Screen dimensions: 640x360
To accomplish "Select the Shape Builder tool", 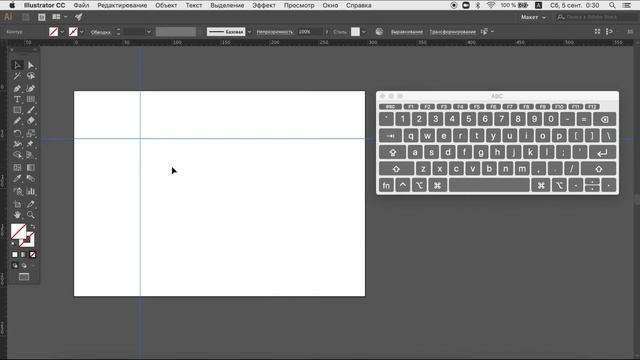I will [x=17, y=155].
